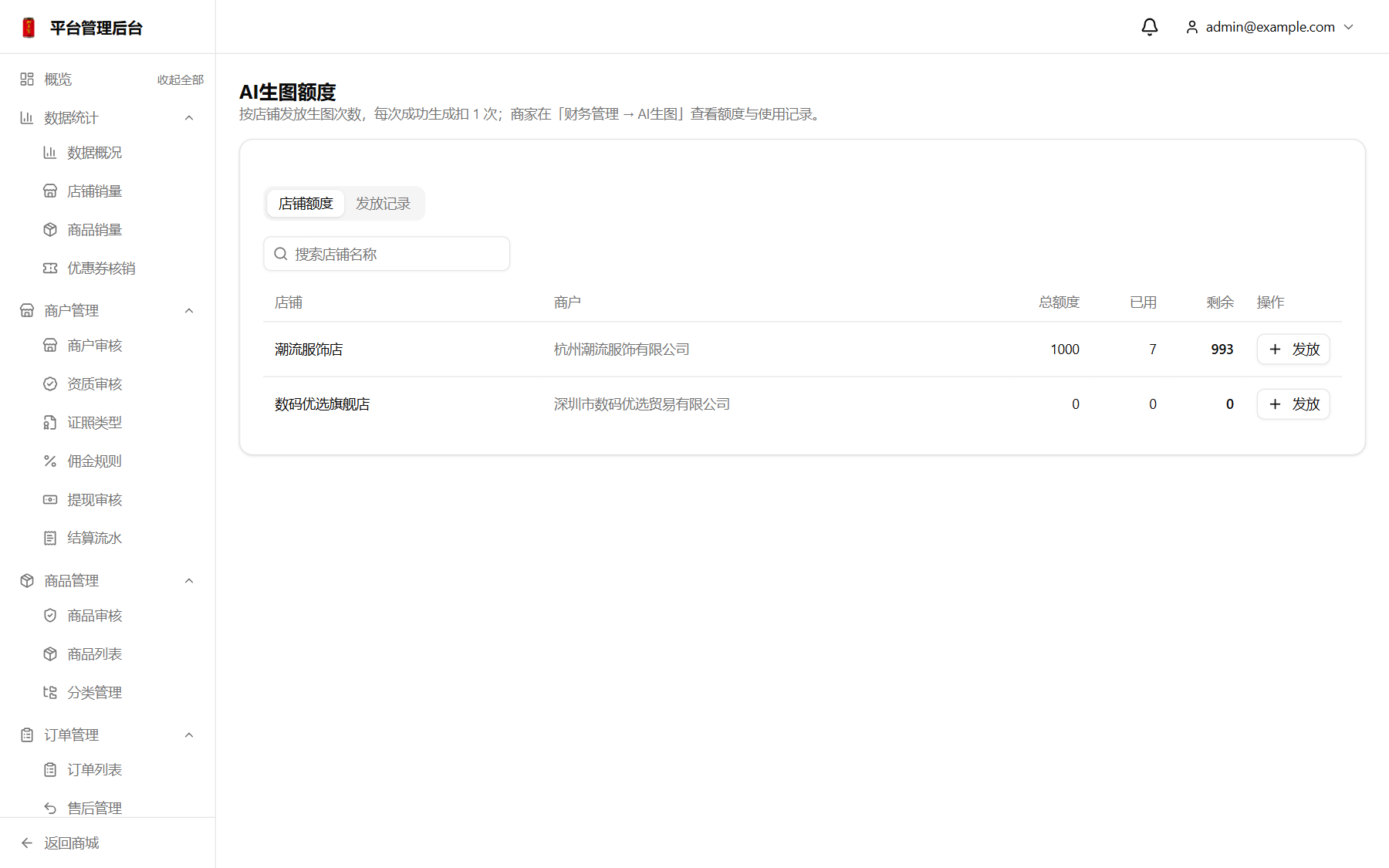Screen dimensions: 1389x868
Task: Click merchant 深圳市数码优选贸易有限公司
Action: (641, 404)
